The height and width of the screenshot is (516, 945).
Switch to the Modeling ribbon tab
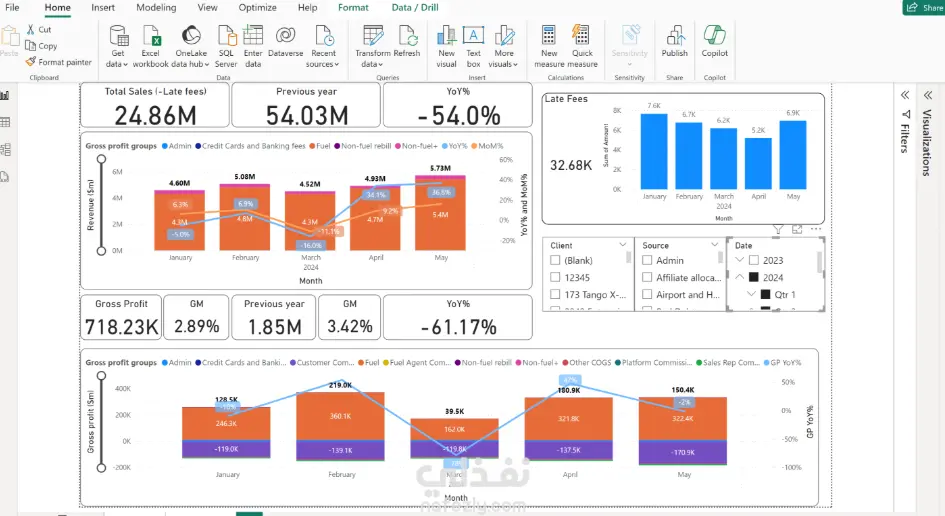(x=156, y=7)
